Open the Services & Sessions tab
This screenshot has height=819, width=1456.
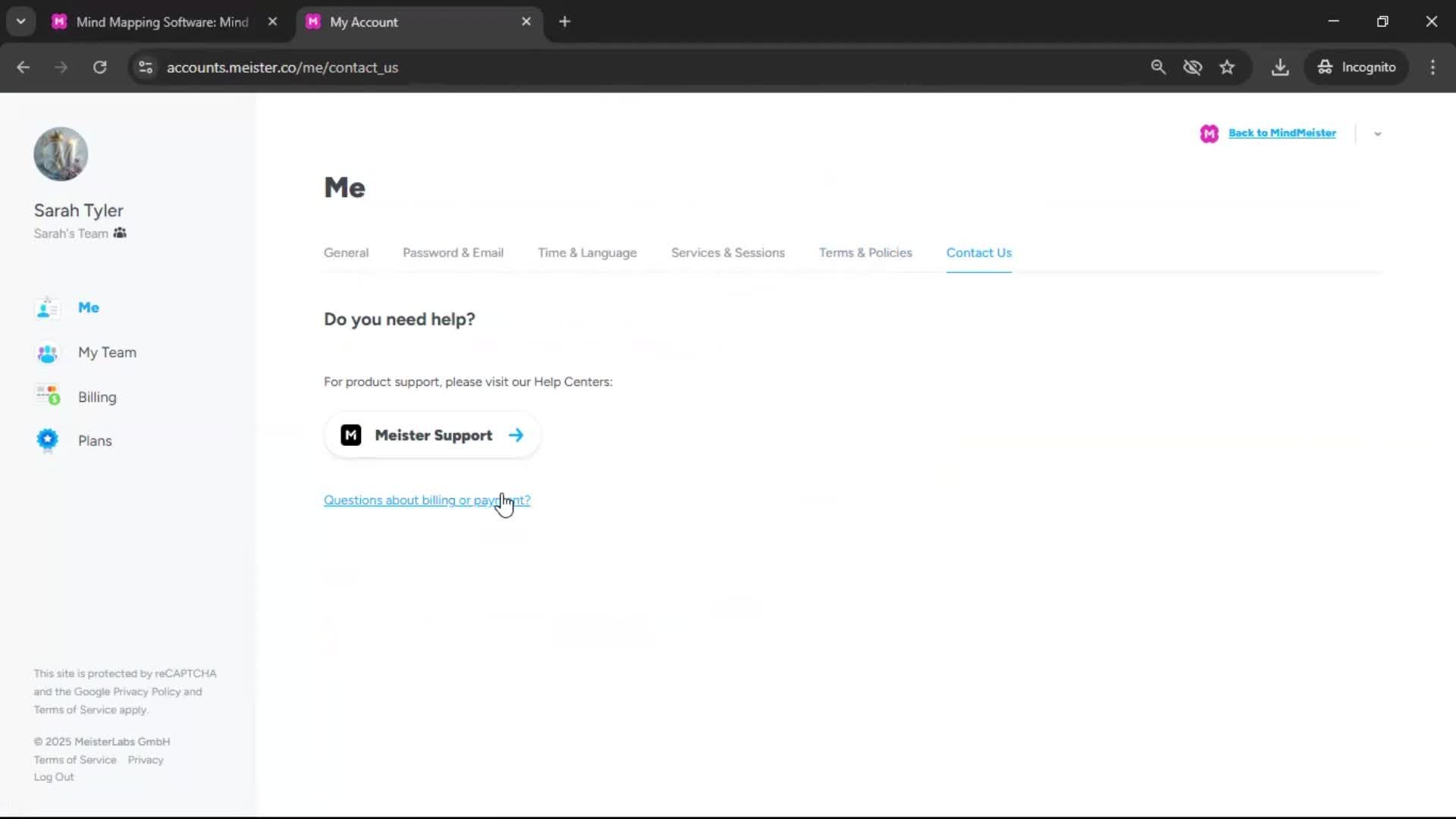click(x=727, y=253)
